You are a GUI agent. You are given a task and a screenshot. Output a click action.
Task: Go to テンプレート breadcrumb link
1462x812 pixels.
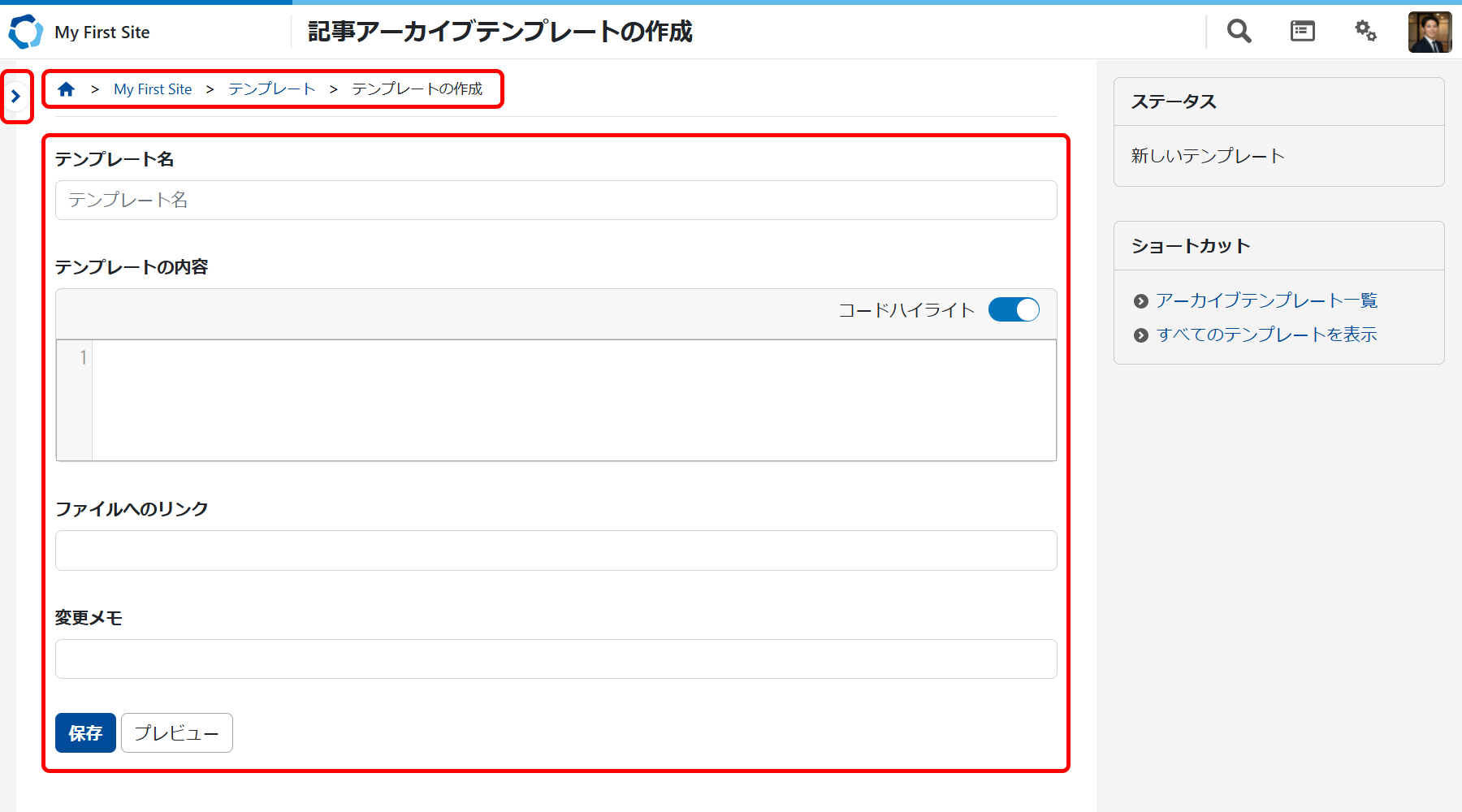pos(271,89)
